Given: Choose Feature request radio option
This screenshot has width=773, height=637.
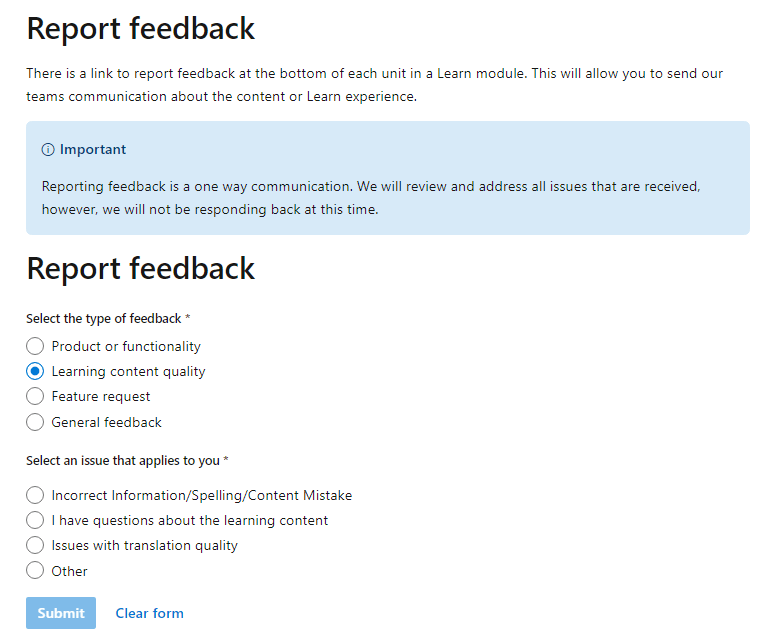Looking at the screenshot, I should coord(35,396).
